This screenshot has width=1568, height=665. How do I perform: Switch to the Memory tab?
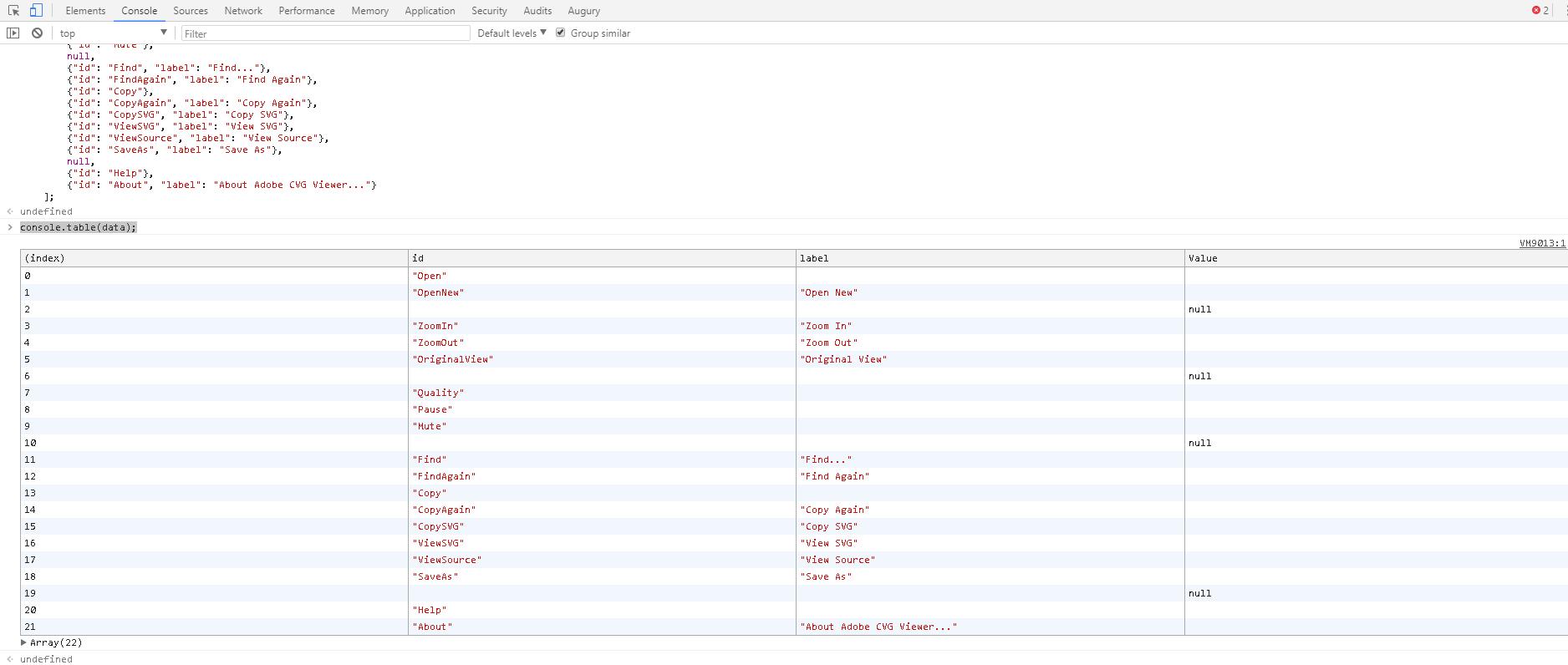pyautogui.click(x=369, y=11)
